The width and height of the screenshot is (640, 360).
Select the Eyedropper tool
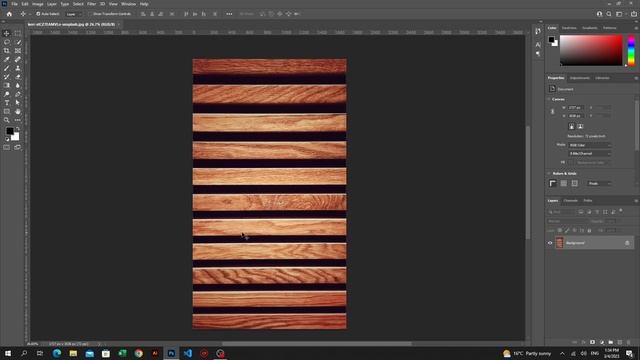point(7,60)
